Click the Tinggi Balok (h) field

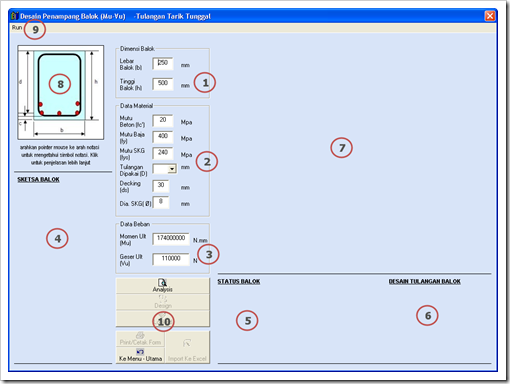163,84
